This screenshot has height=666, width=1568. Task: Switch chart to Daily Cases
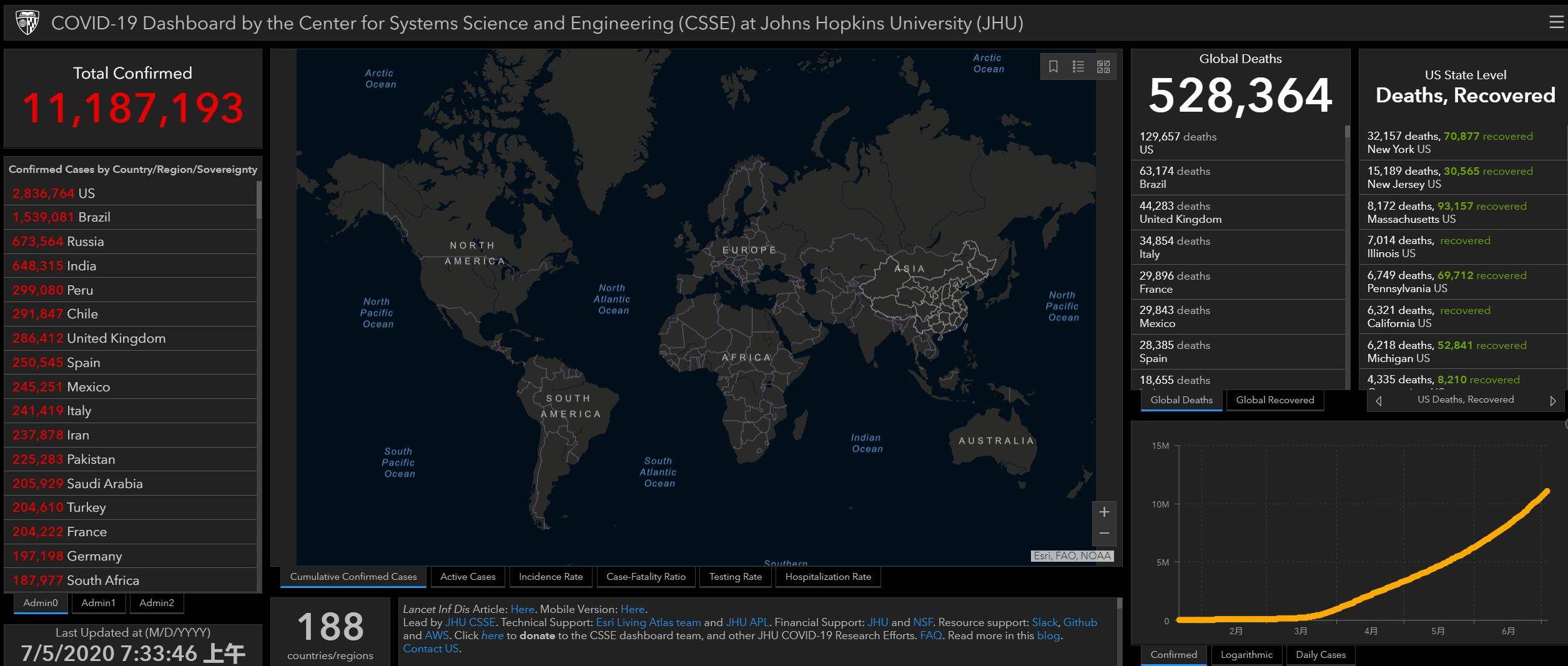(x=1321, y=655)
